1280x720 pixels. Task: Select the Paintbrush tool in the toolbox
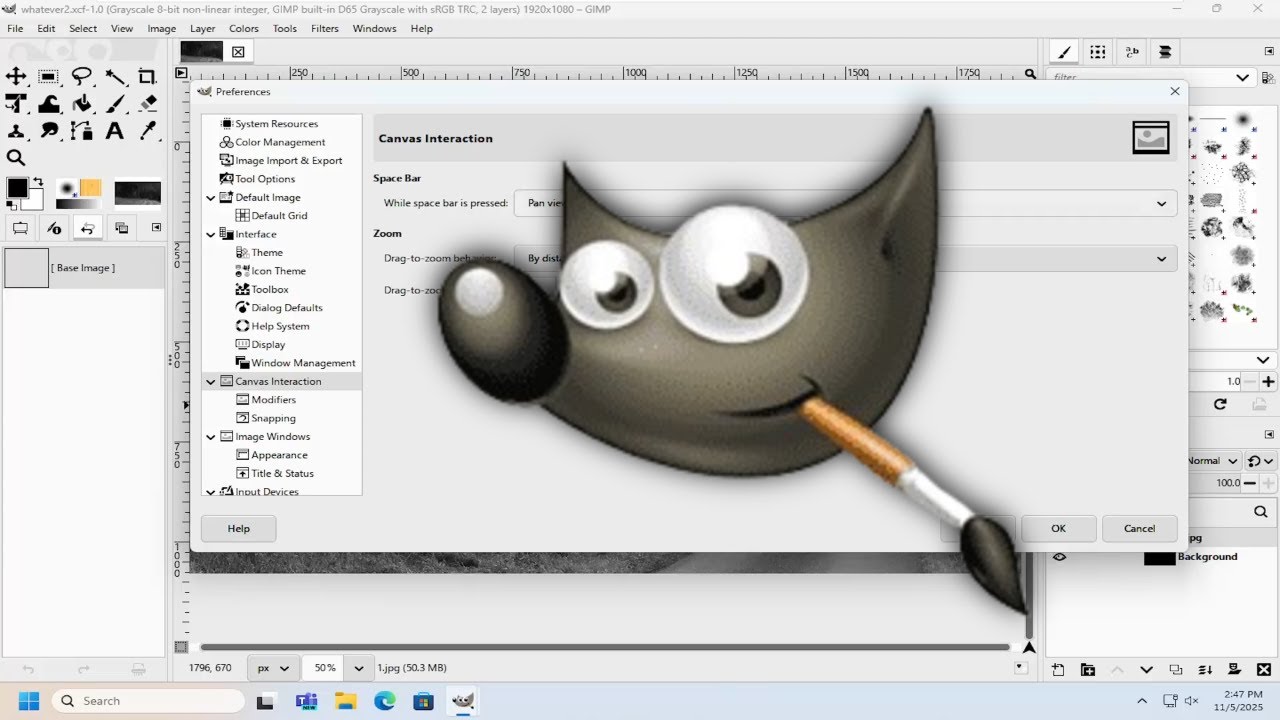[x=115, y=103]
